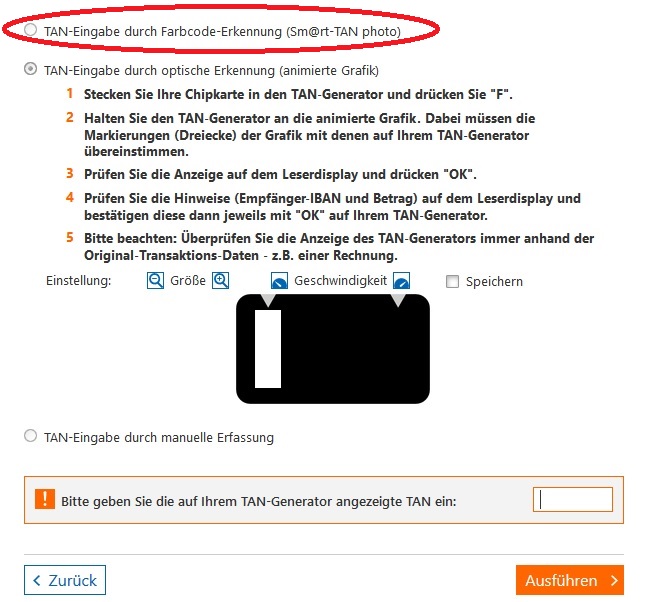This screenshot has height=602, width=645.
Task: Click the 'Ausführen' text on orange button
Action: click(561, 581)
